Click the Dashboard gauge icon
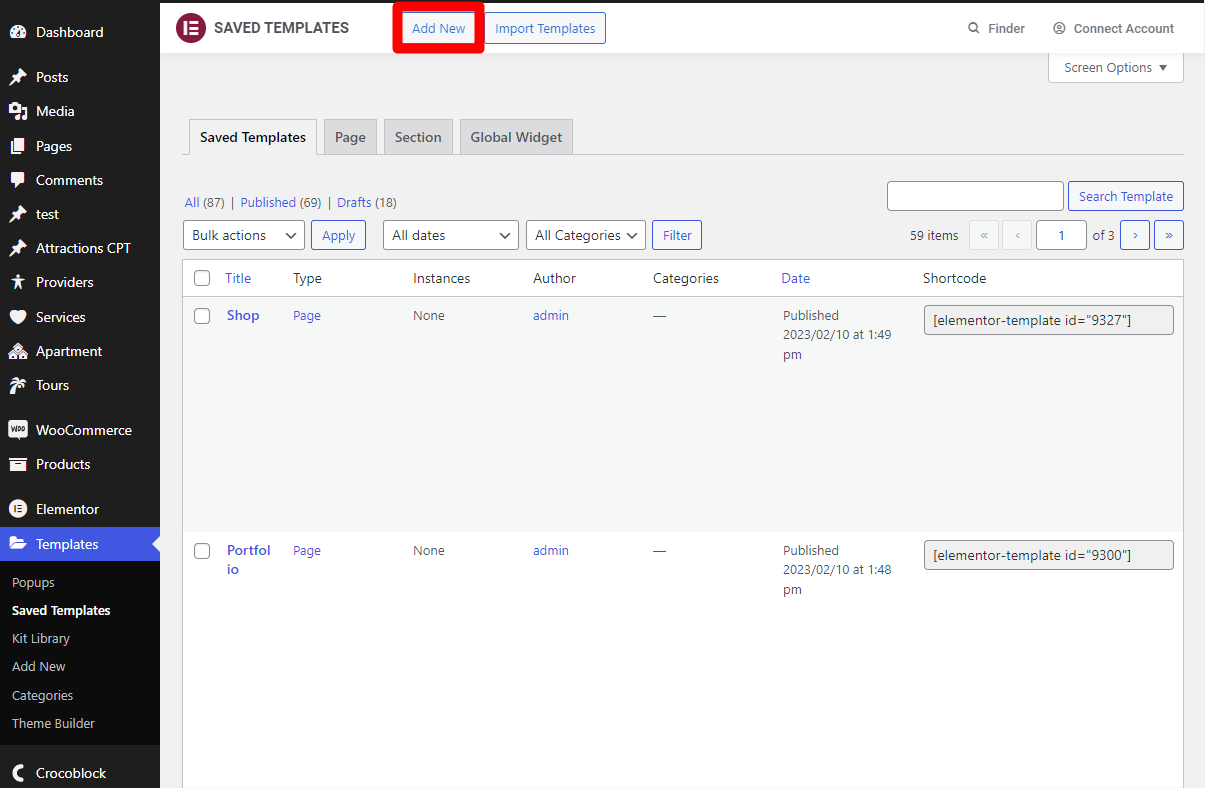The width and height of the screenshot is (1205, 788). [18, 32]
